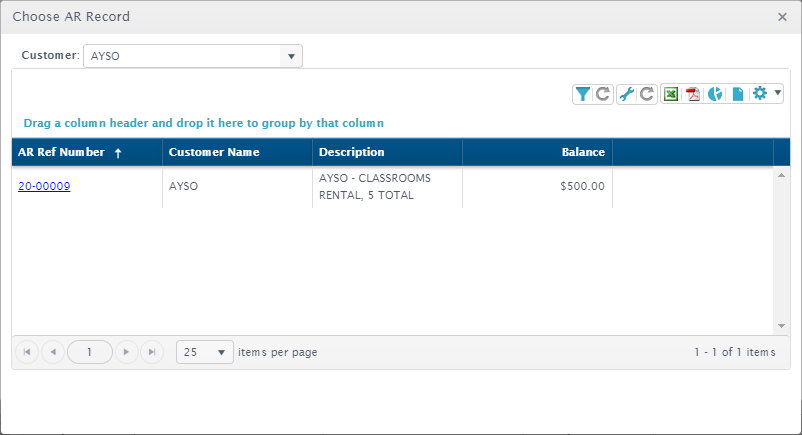Open the pie chart view icon

point(715,94)
